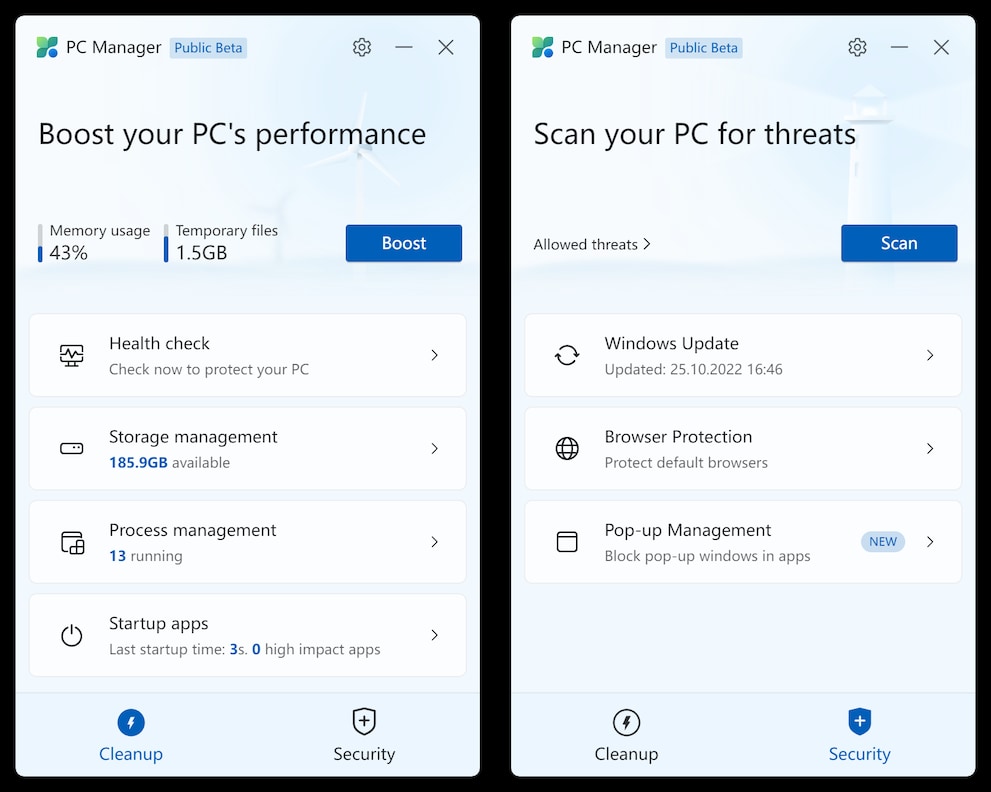991x792 pixels.
Task: Open Health check details via its chevron
Action: pos(434,355)
